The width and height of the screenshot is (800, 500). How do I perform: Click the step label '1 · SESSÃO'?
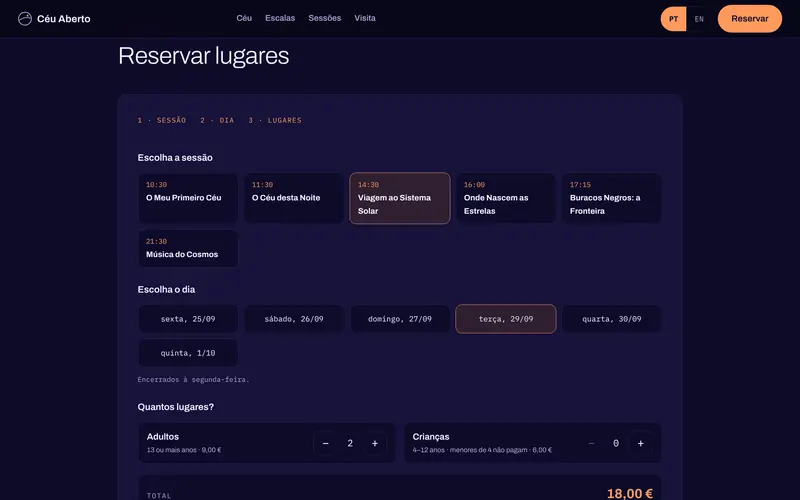click(x=162, y=120)
